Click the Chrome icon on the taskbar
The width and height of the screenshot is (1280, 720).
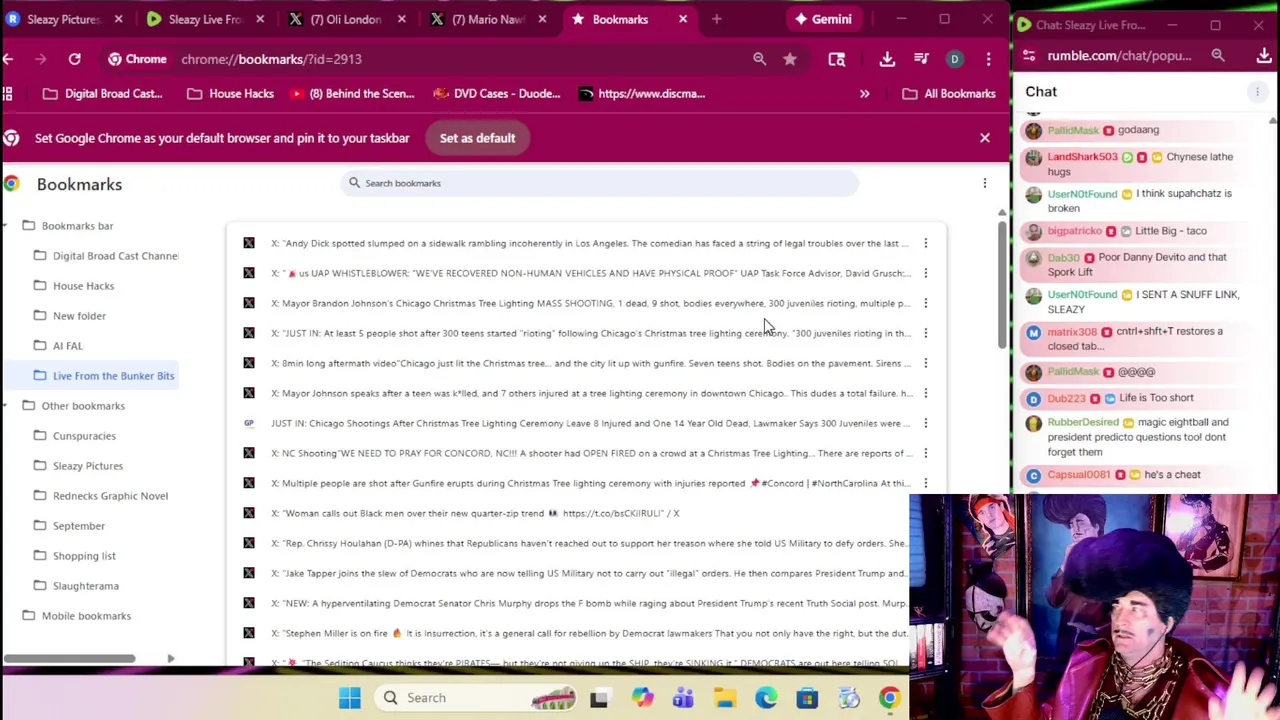[889, 697]
